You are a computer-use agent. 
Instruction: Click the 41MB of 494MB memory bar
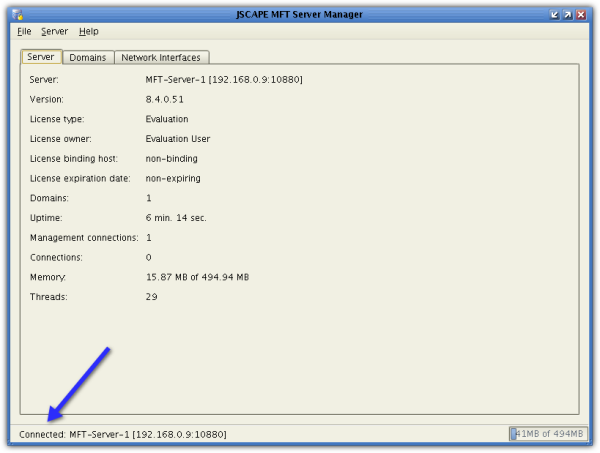click(548, 433)
